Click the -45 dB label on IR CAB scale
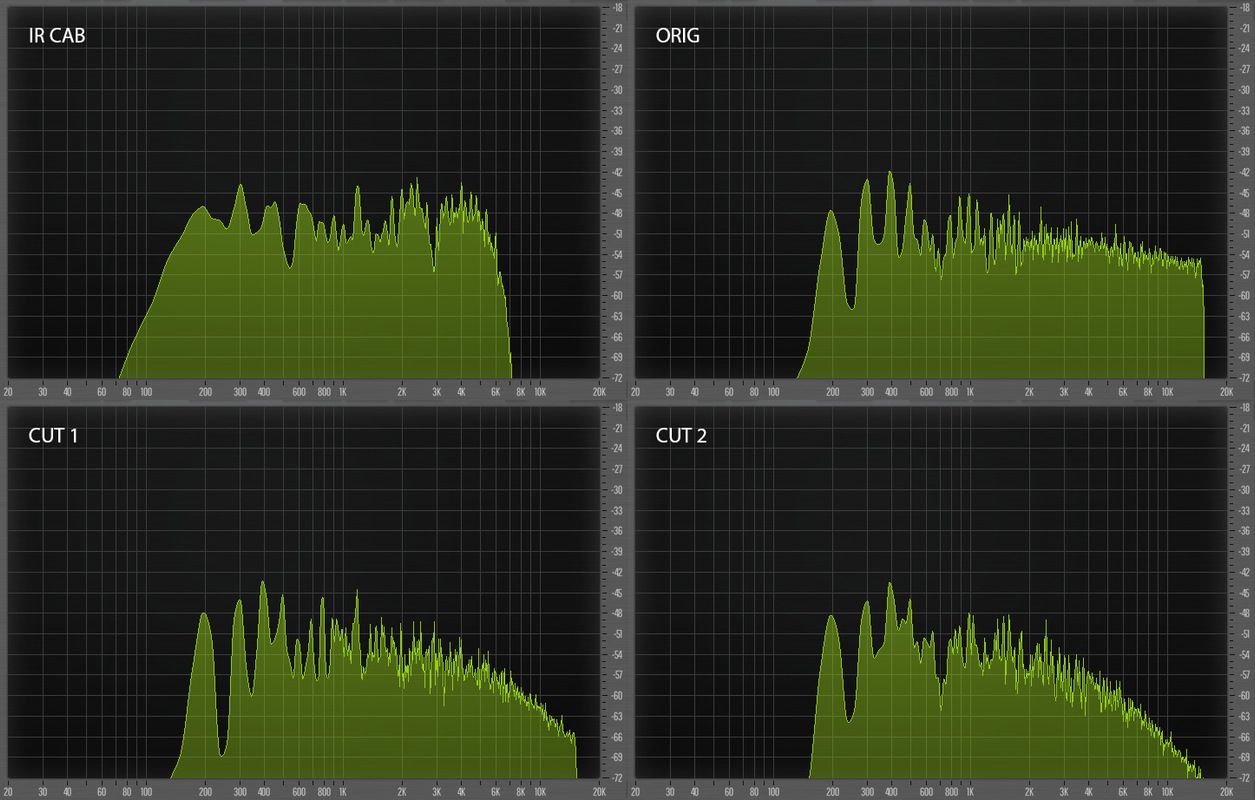 617,192
